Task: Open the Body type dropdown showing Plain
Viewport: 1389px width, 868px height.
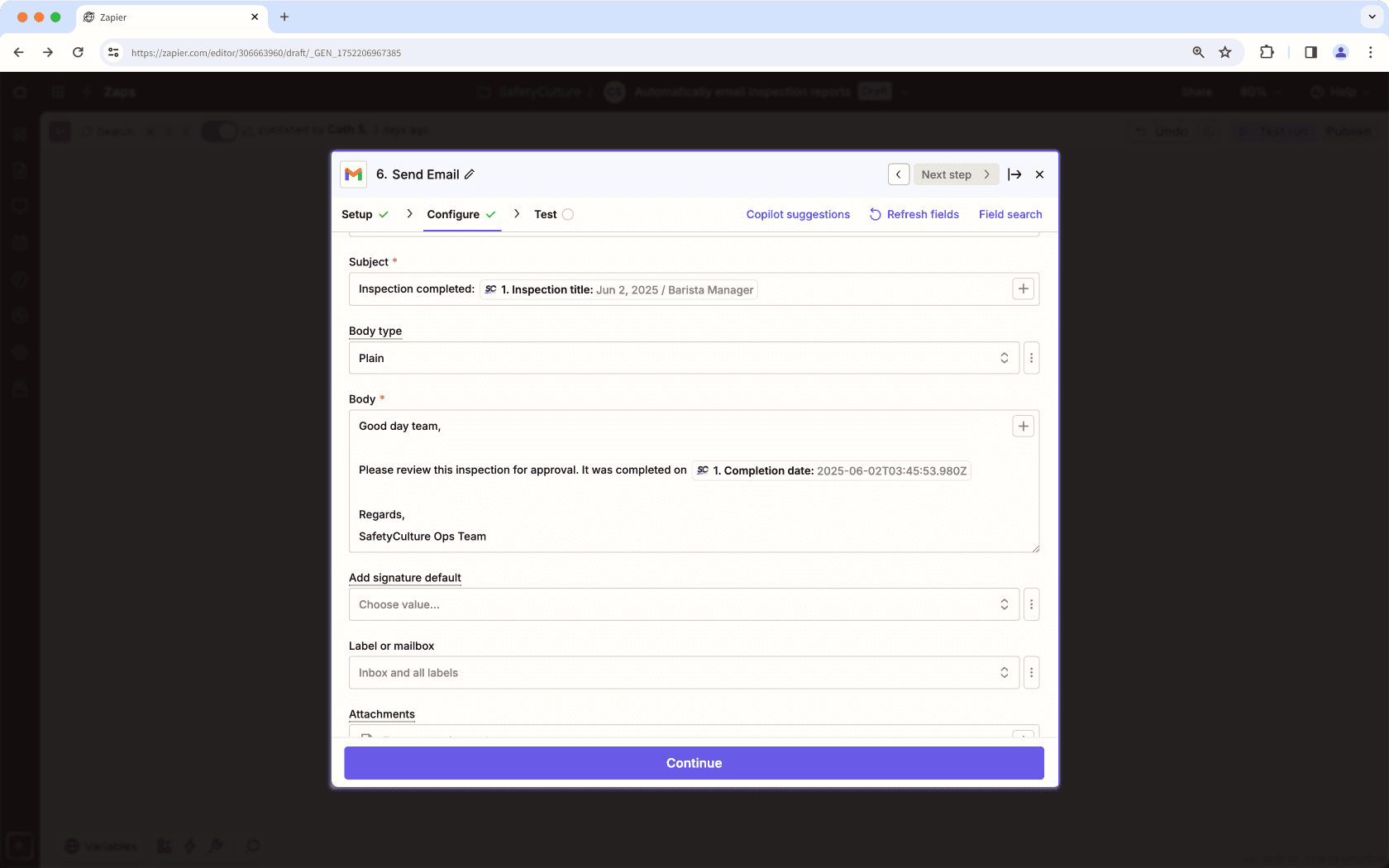Action: [684, 357]
